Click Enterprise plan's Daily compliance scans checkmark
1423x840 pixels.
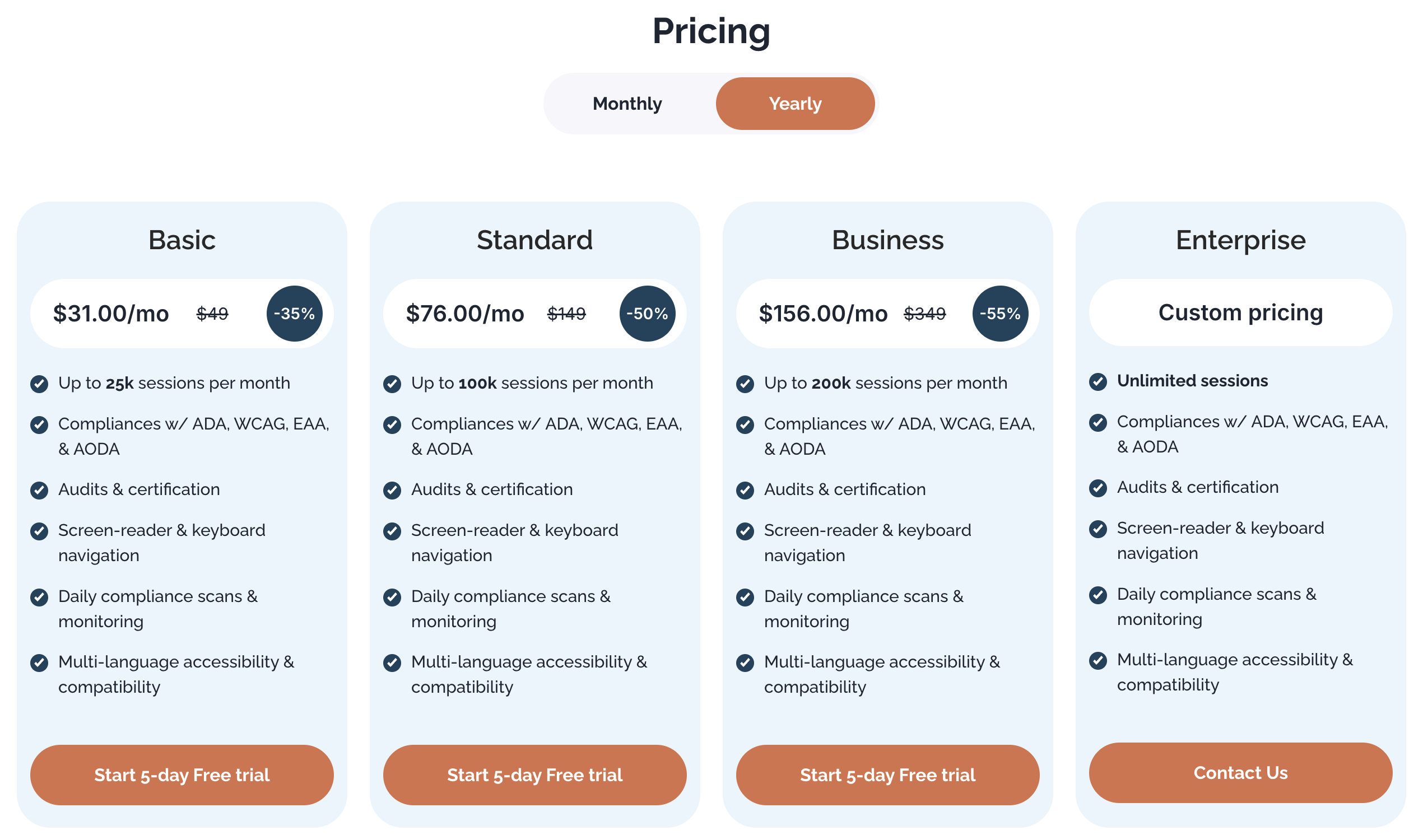[1098, 595]
